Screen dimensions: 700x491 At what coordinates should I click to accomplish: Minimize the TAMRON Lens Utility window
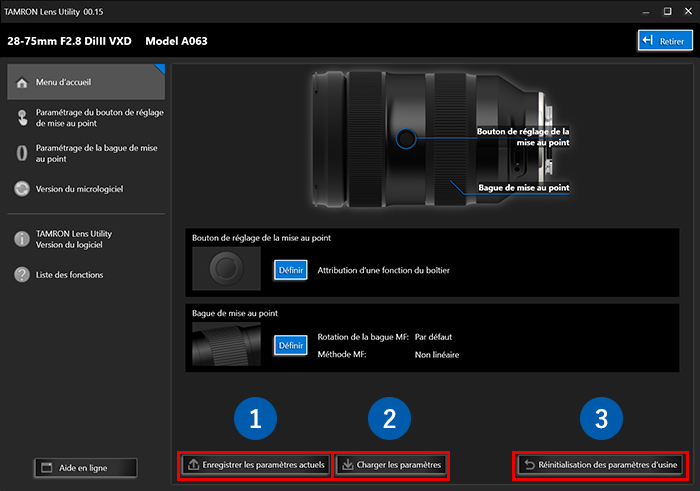646,12
